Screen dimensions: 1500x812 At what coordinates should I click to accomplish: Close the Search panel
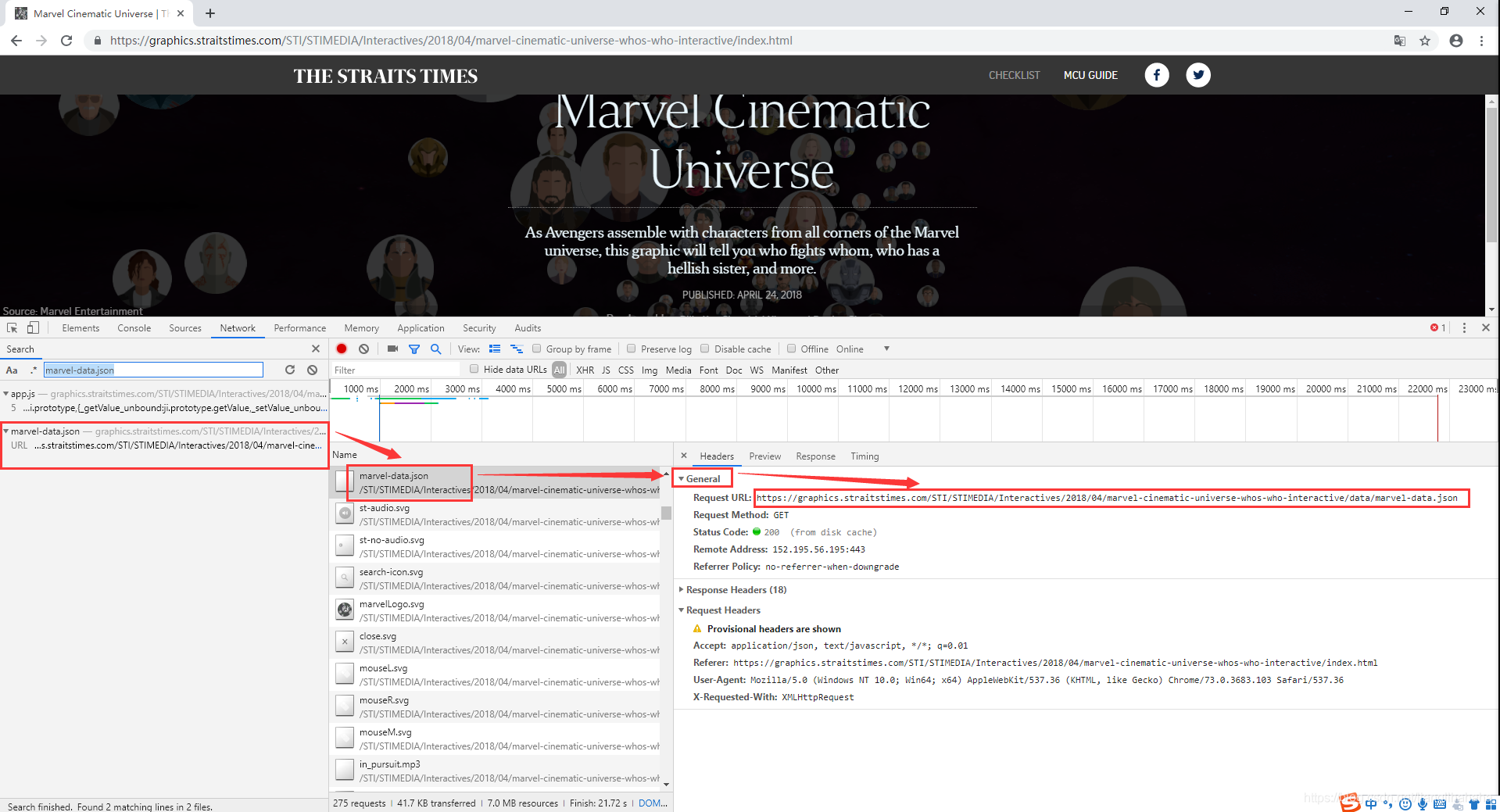[316, 349]
